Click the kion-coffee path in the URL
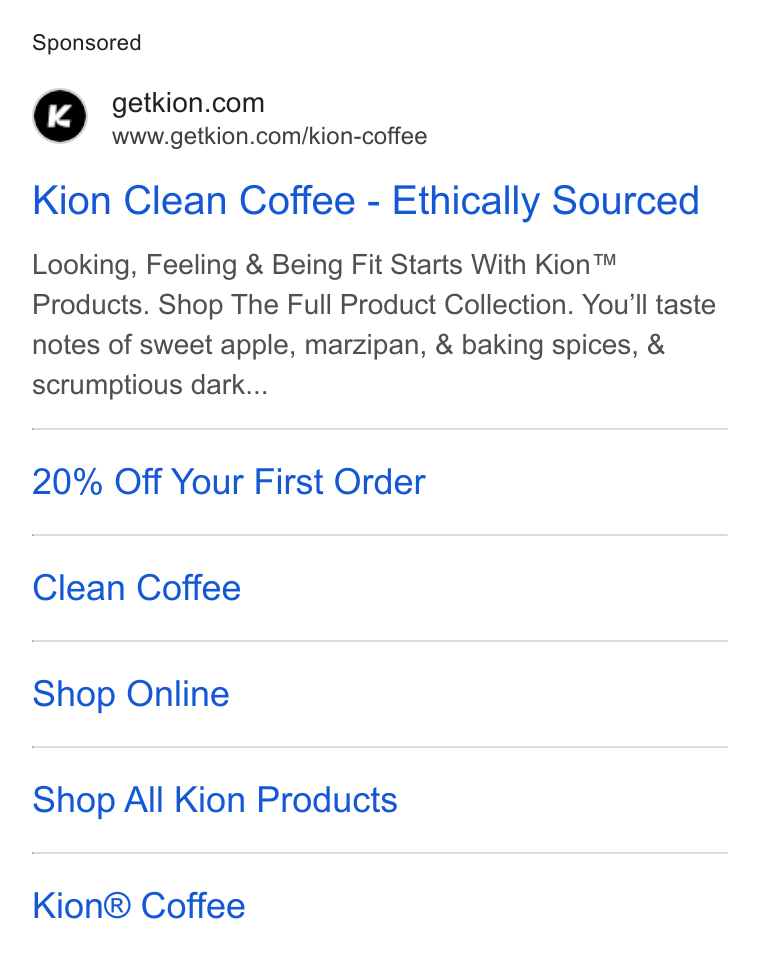760x958 pixels. 368,136
